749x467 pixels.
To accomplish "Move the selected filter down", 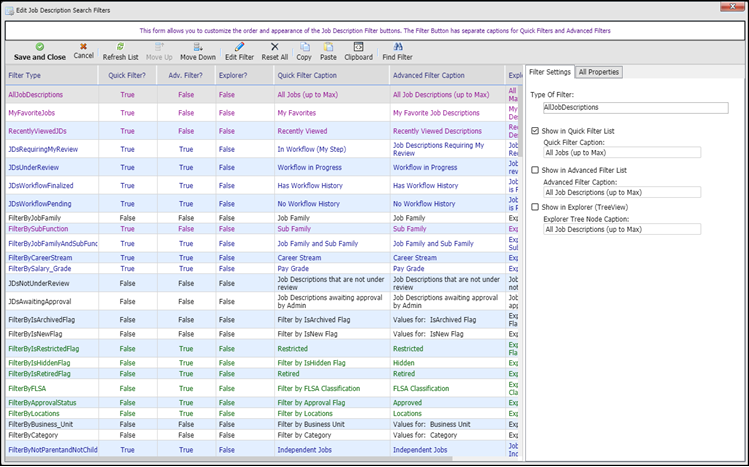I will tap(198, 51).
